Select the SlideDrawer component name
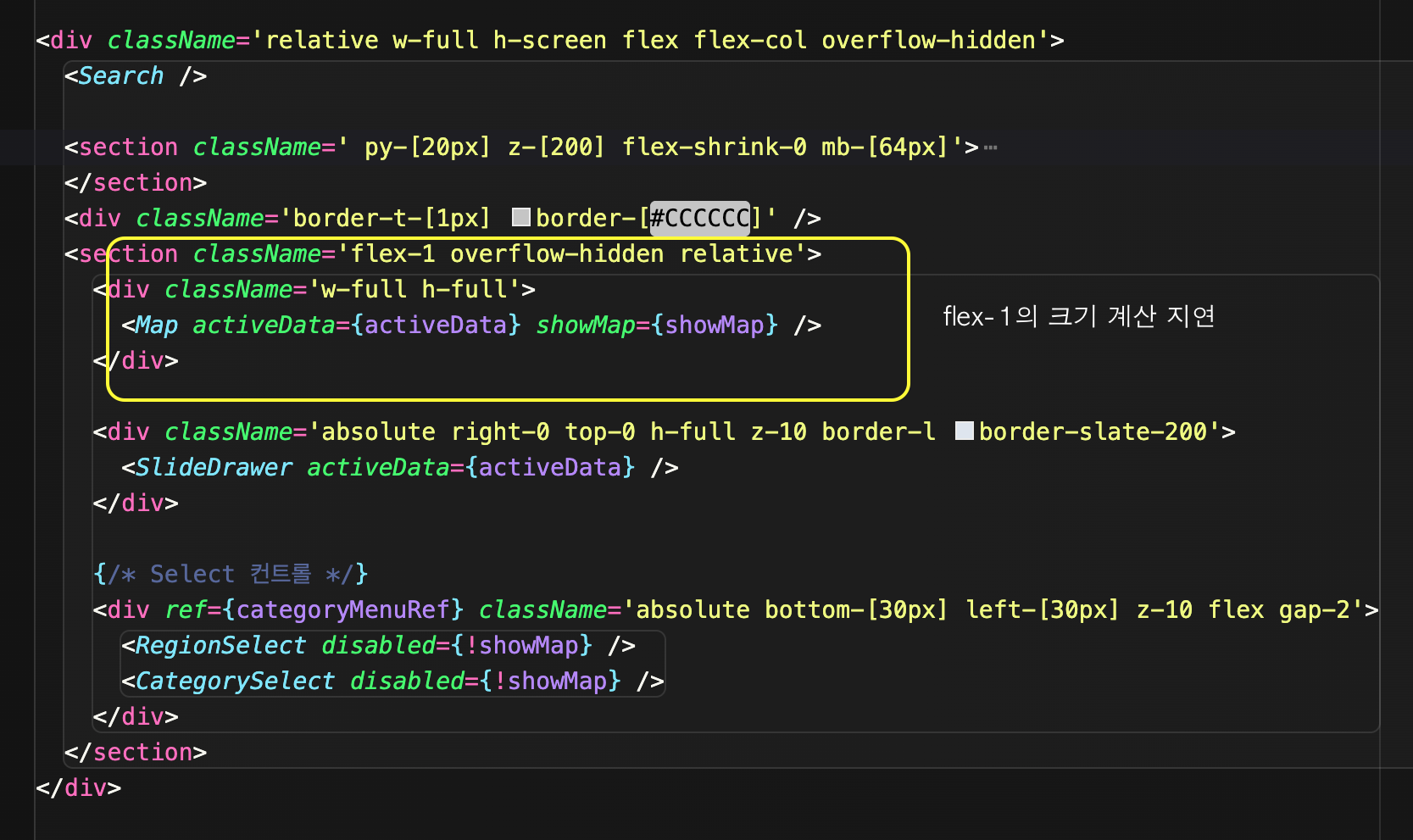 tap(214, 468)
